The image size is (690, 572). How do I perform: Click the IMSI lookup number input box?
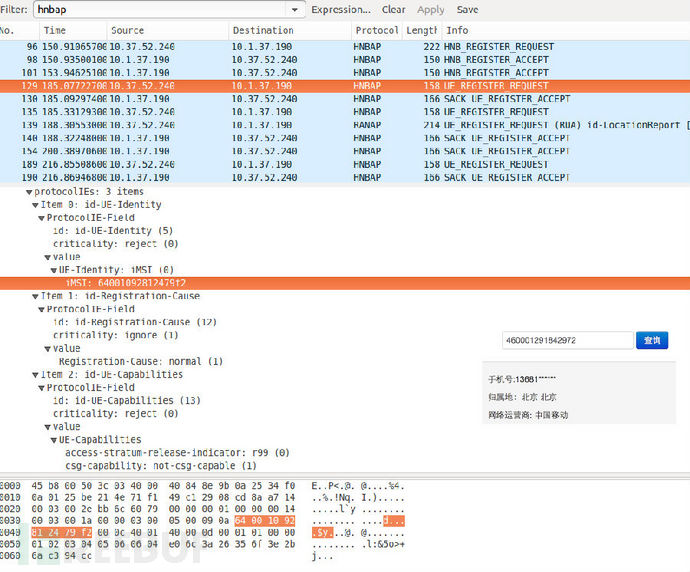coord(567,341)
